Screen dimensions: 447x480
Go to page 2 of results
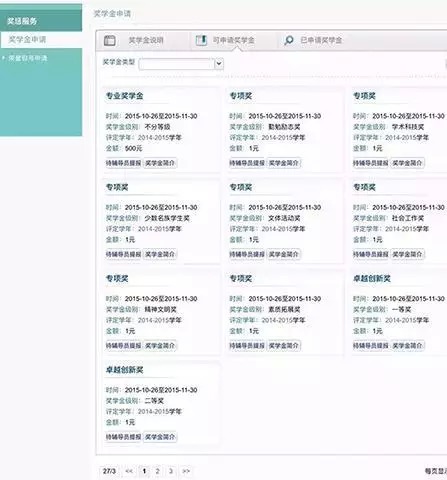click(x=158, y=471)
